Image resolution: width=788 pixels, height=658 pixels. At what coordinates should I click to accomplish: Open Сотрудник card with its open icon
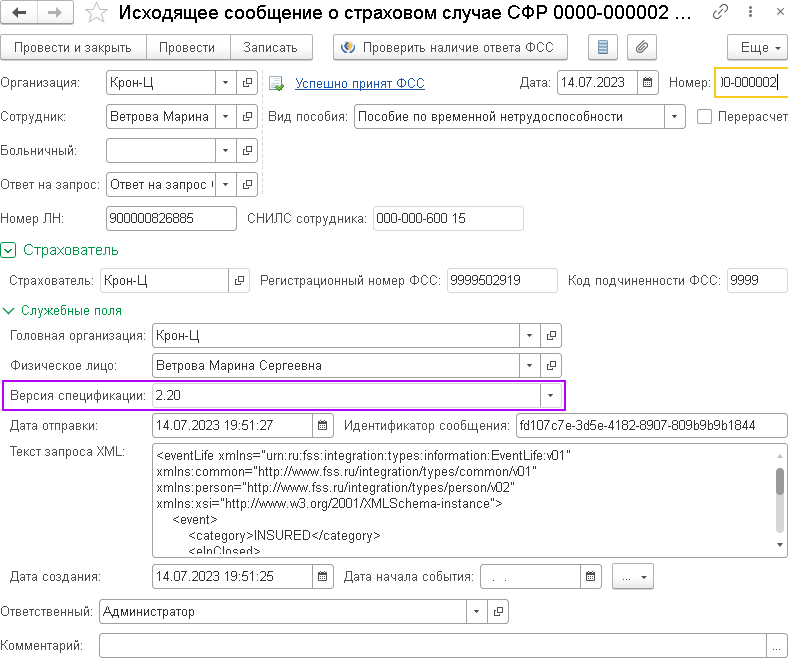coord(247,117)
